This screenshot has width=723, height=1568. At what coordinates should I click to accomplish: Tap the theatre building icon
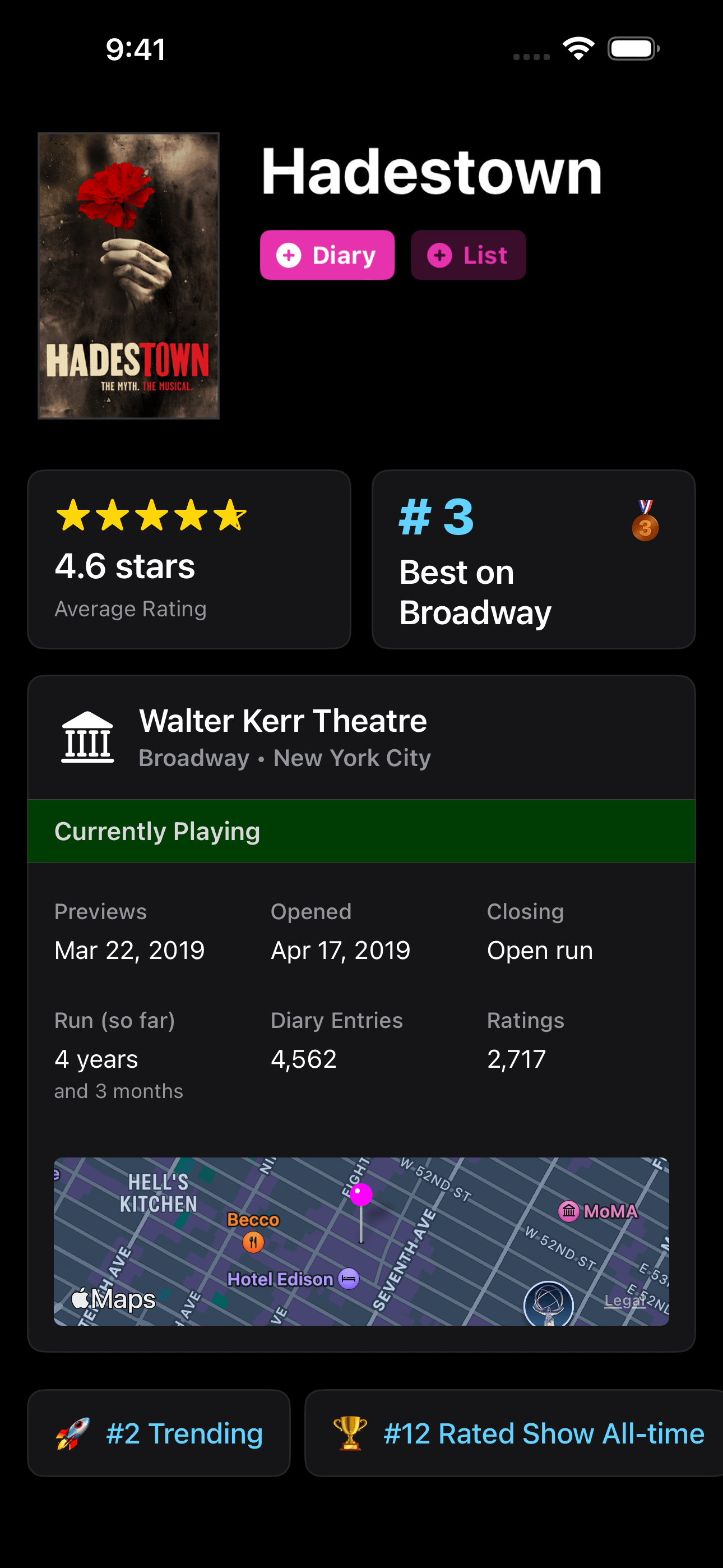[x=87, y=737]
